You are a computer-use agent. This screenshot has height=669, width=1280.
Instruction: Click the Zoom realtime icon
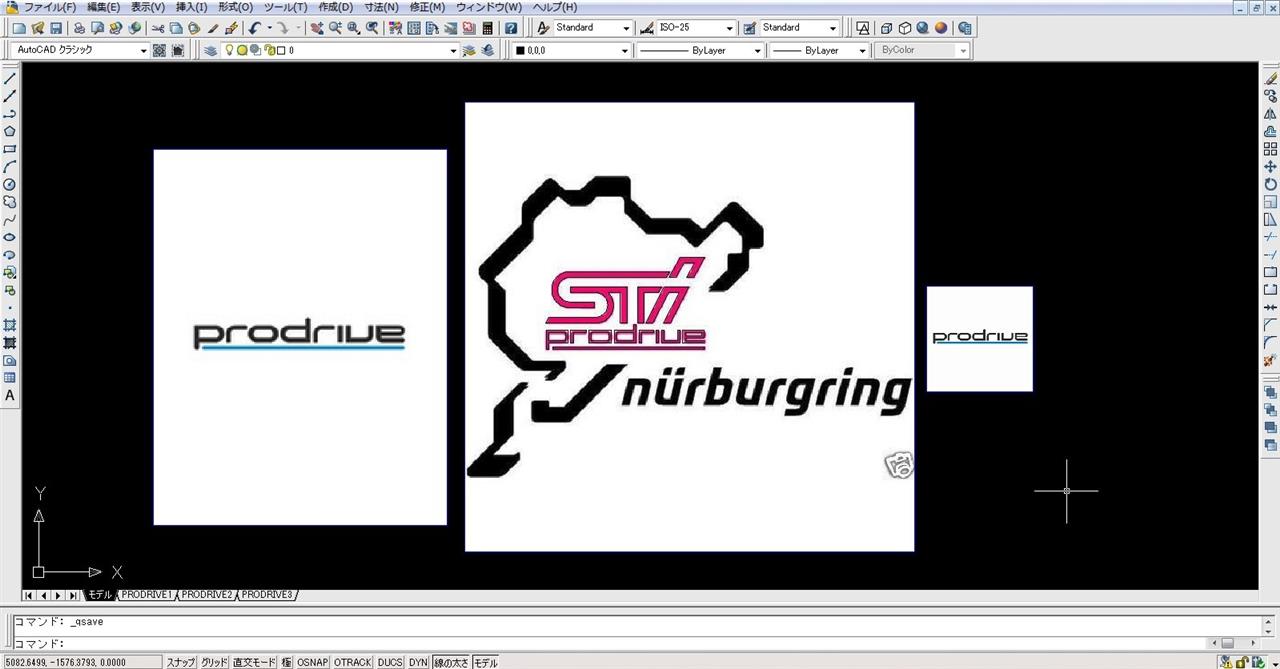(335, 28)
